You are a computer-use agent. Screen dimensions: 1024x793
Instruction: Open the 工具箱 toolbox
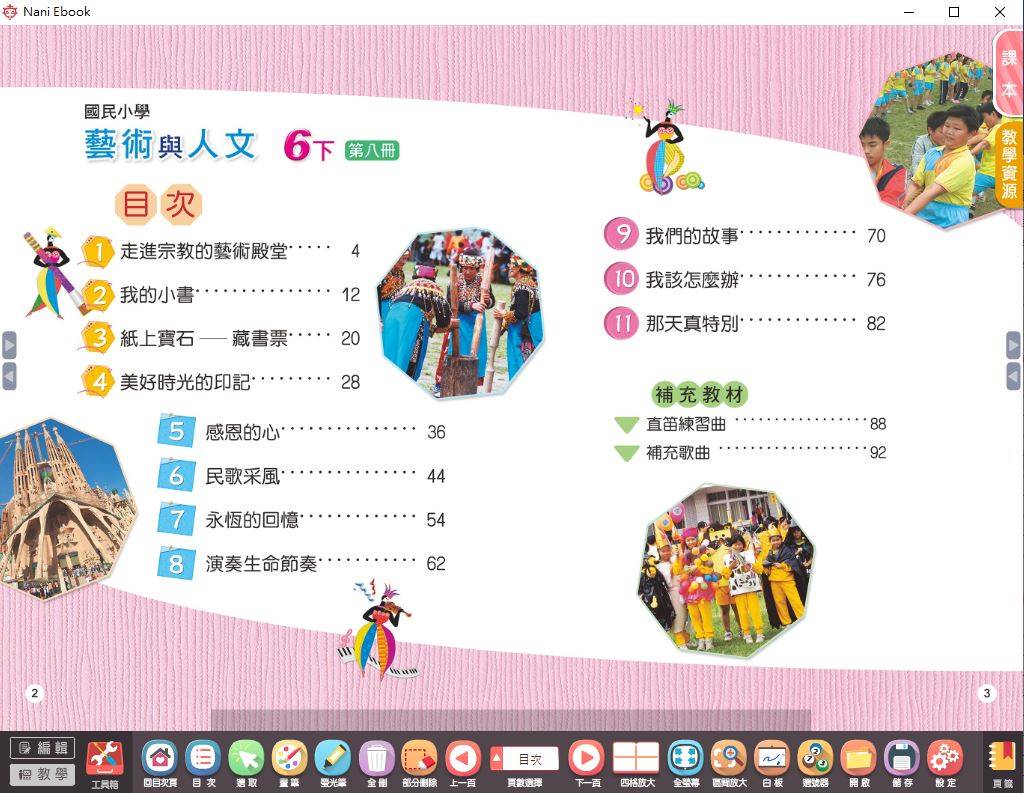[105, 763]
